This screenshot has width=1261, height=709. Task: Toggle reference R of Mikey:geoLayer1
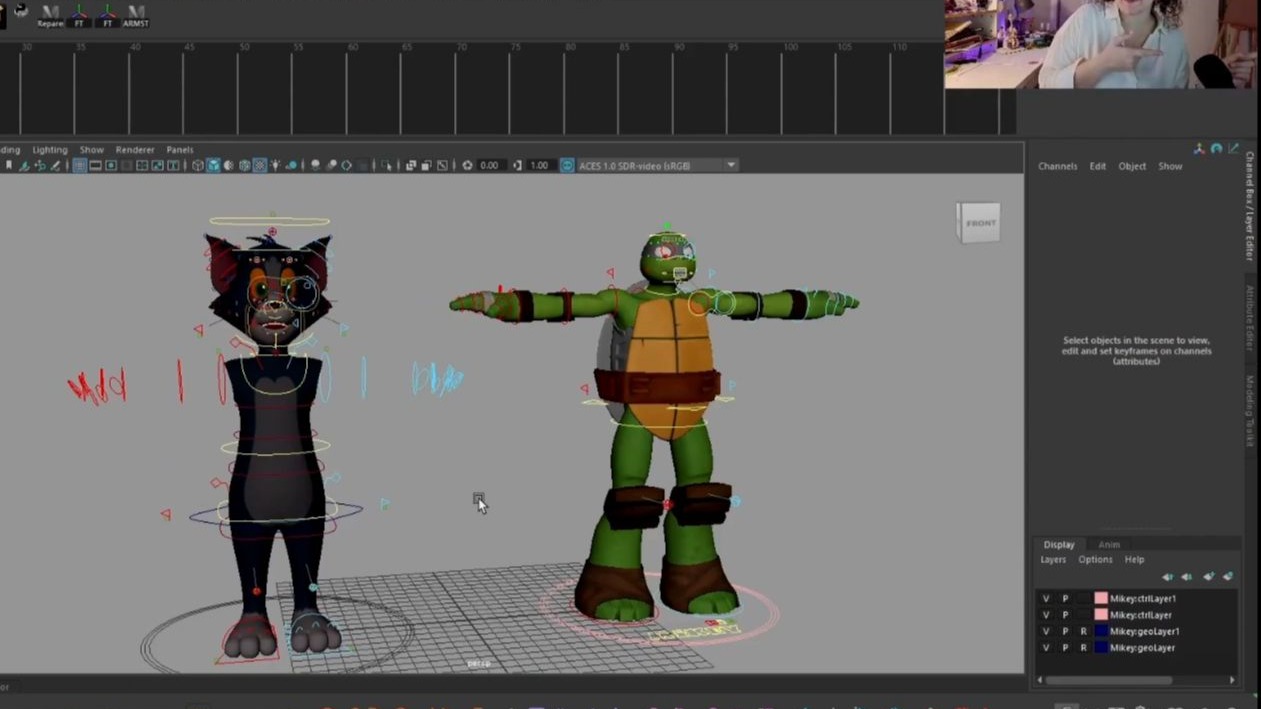[x=1083, y=631]
